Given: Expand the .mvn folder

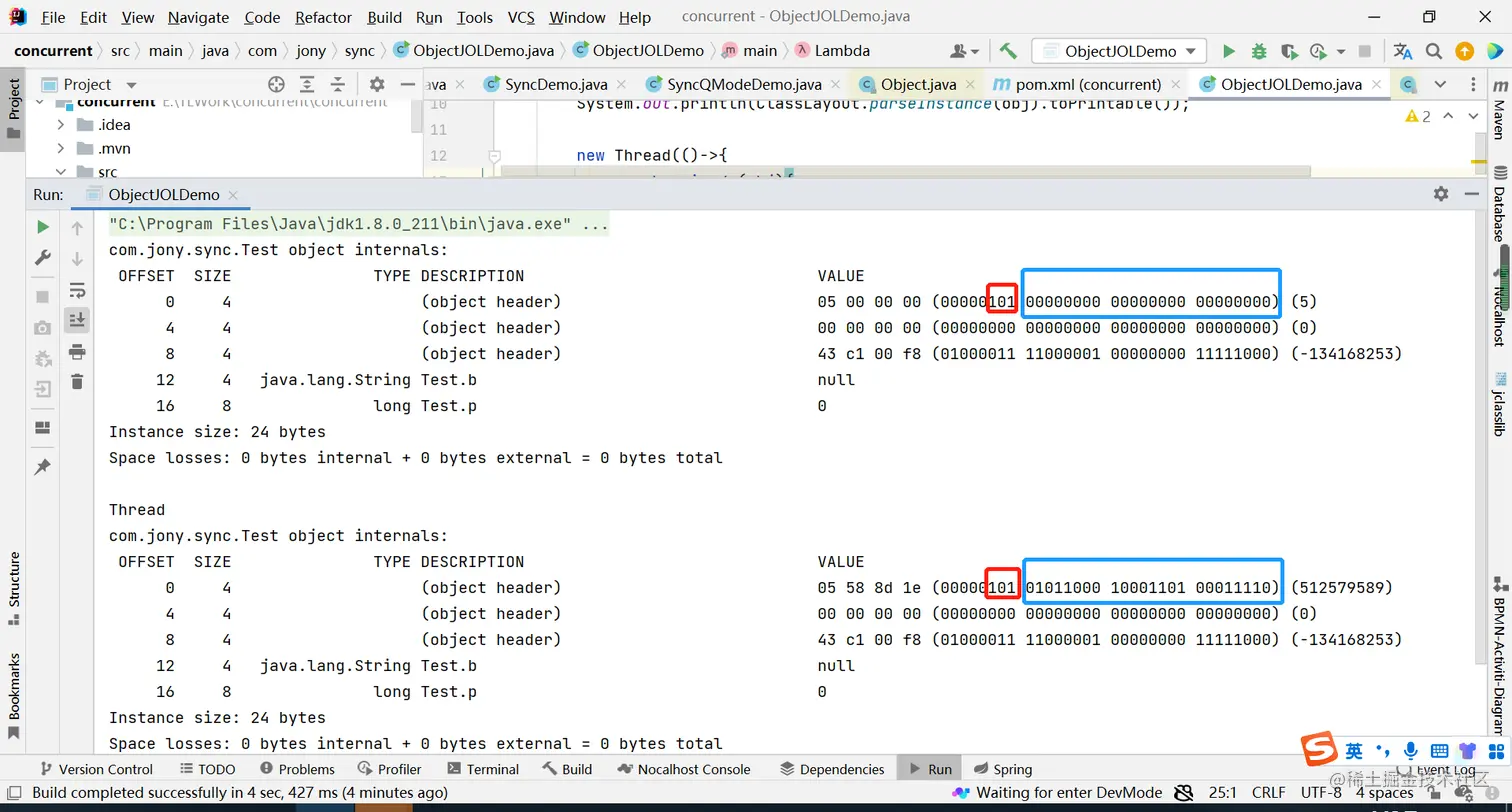Looking at the screenshot, I should (60, 149).
